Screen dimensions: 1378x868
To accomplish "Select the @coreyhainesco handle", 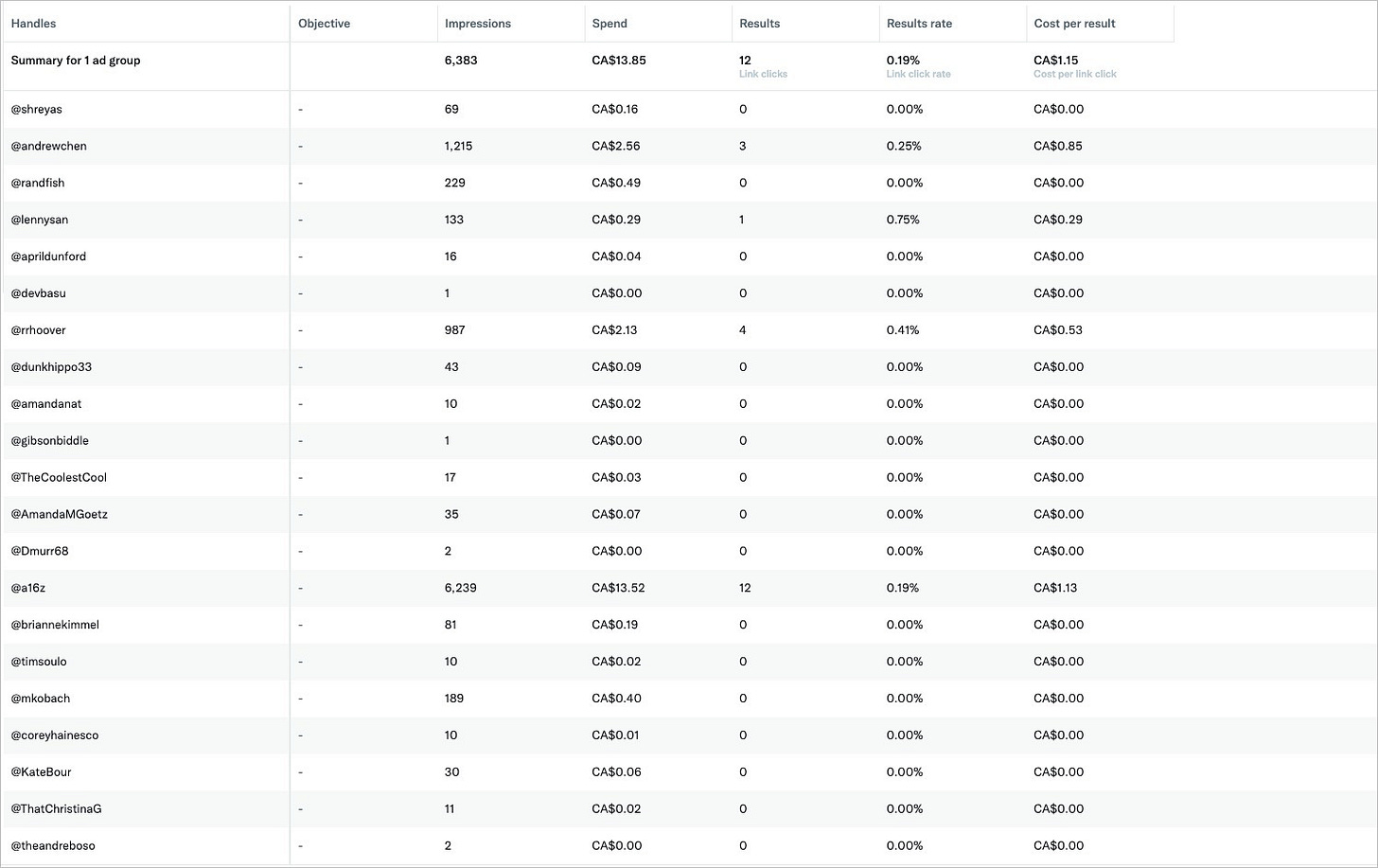I will [x=55, y=736].
